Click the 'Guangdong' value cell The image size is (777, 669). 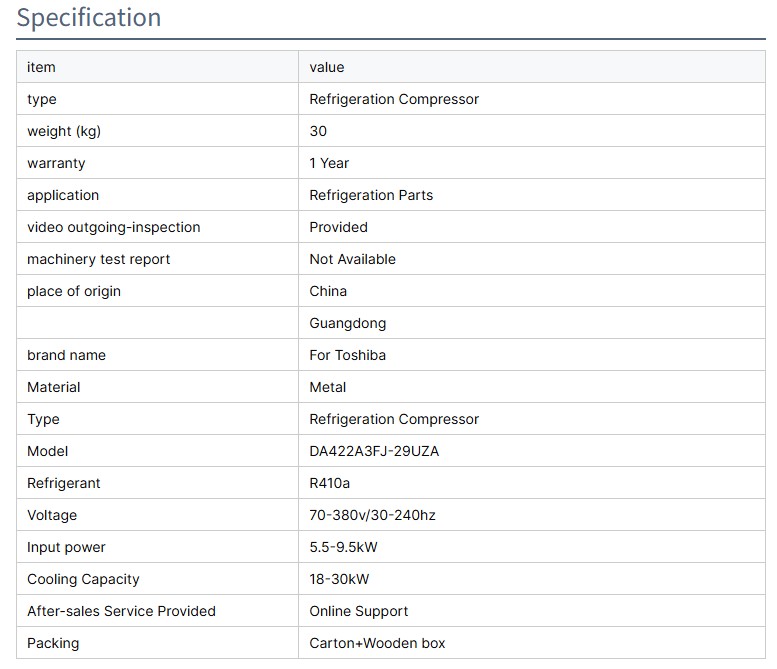click(x=347, y=323)
